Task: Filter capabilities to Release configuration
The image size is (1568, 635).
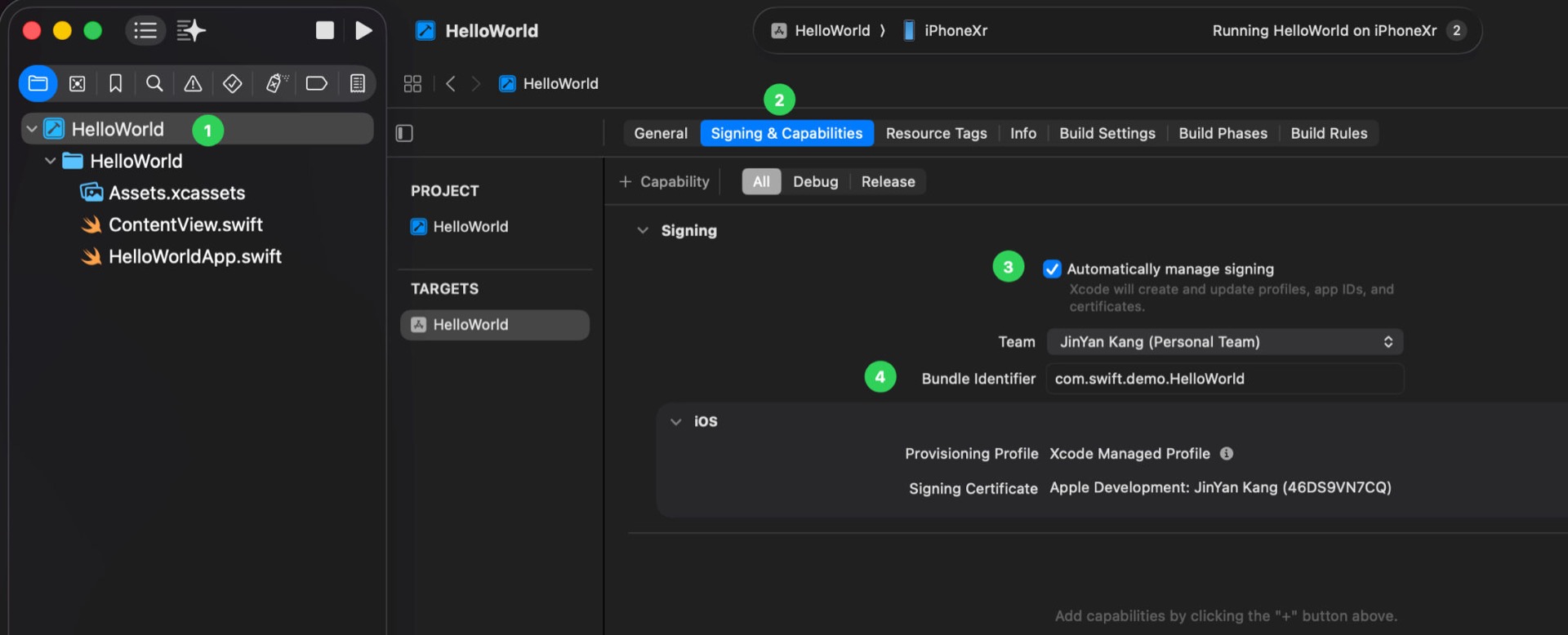Action: [888, 181]
